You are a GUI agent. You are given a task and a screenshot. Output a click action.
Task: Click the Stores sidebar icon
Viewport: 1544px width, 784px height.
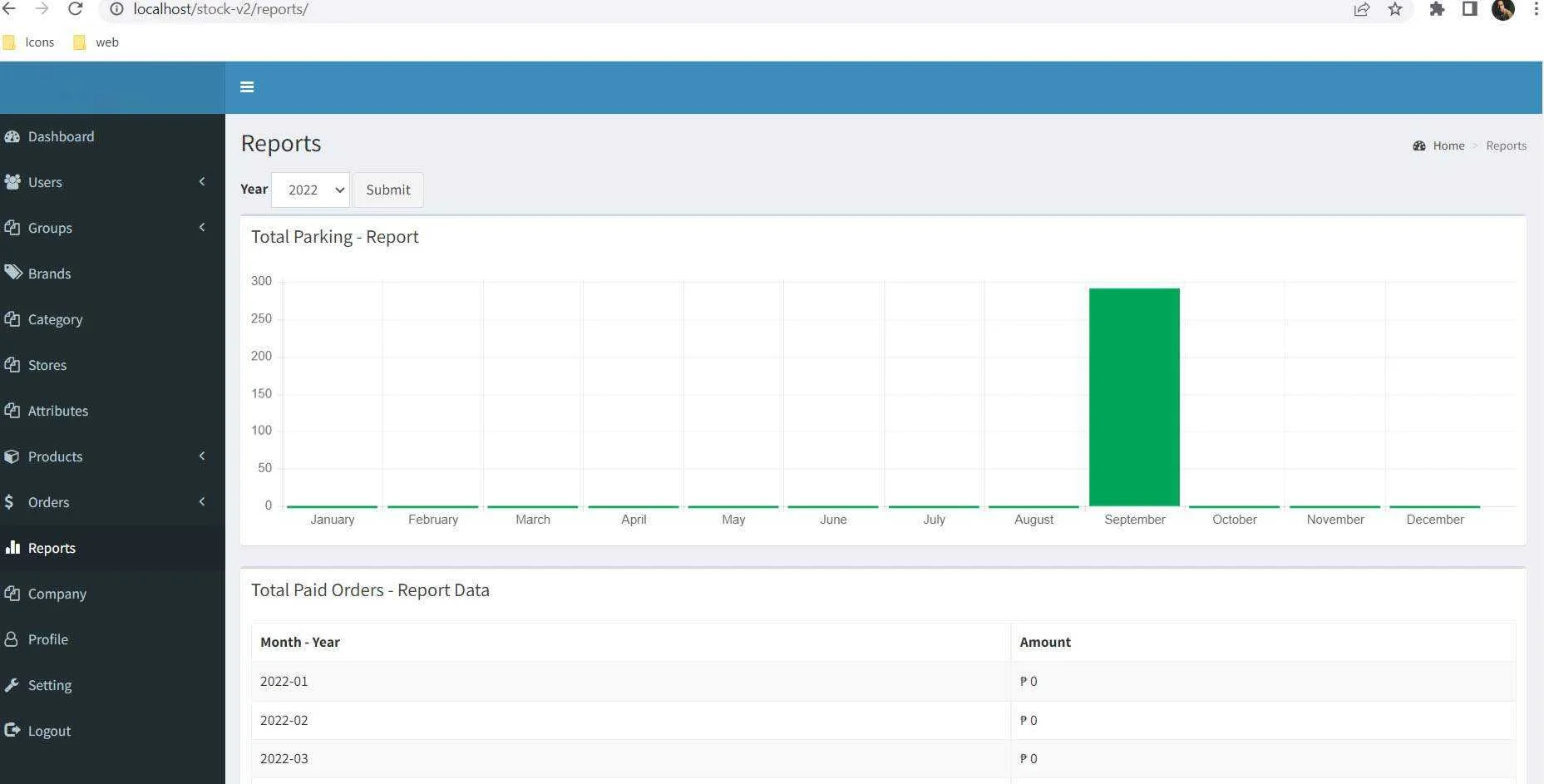[12, 365]
